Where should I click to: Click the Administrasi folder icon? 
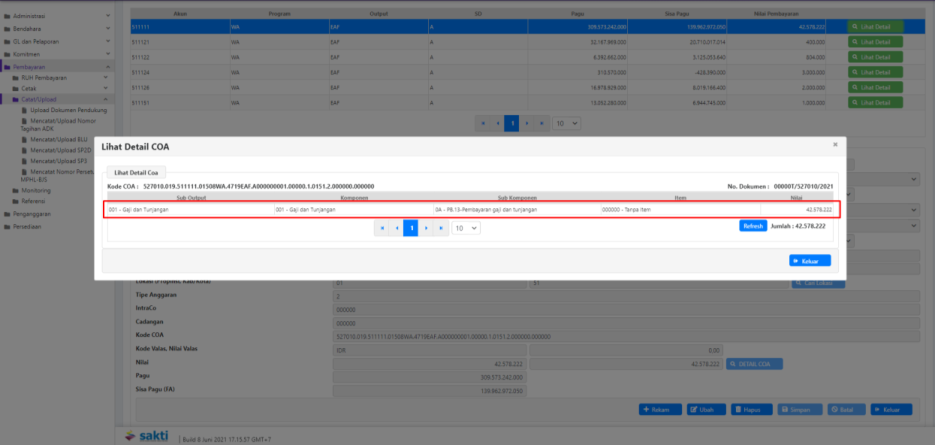coord(6,15)
